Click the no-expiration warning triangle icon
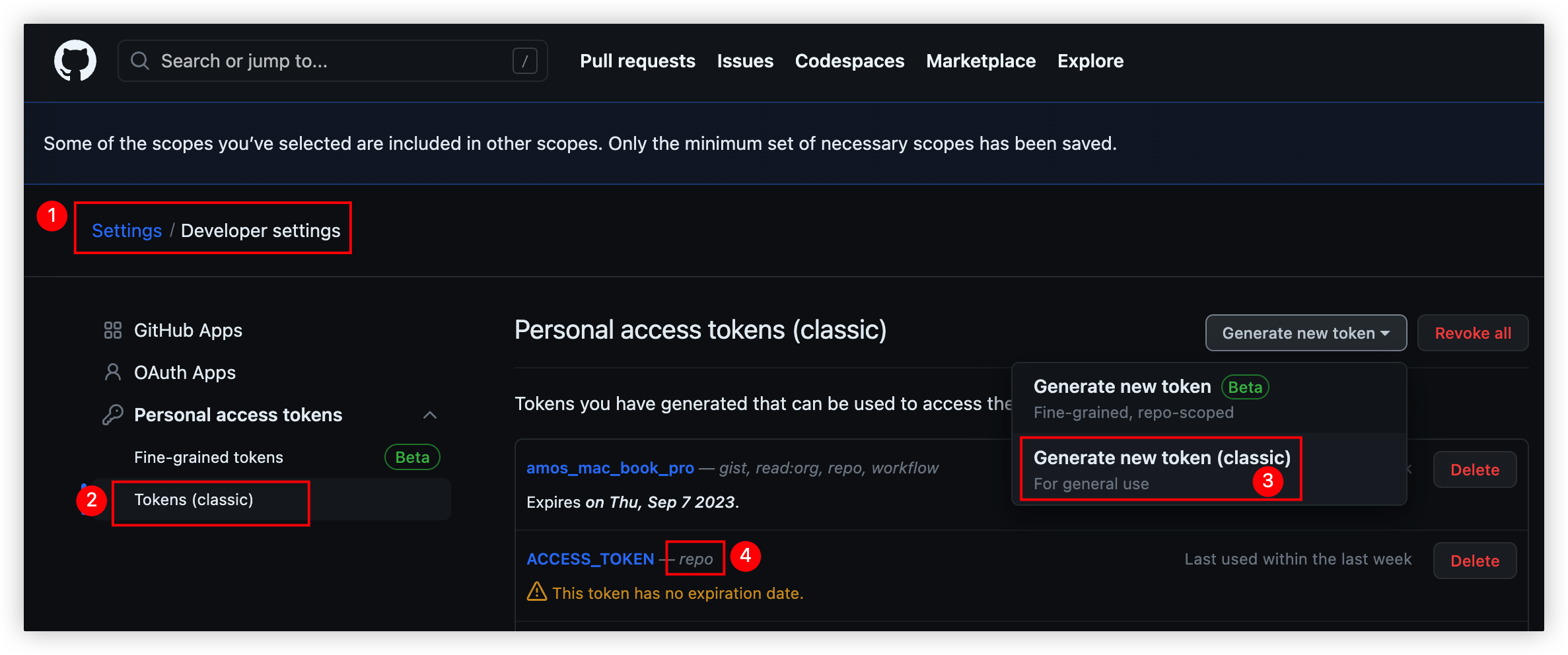 coord(536,592)
